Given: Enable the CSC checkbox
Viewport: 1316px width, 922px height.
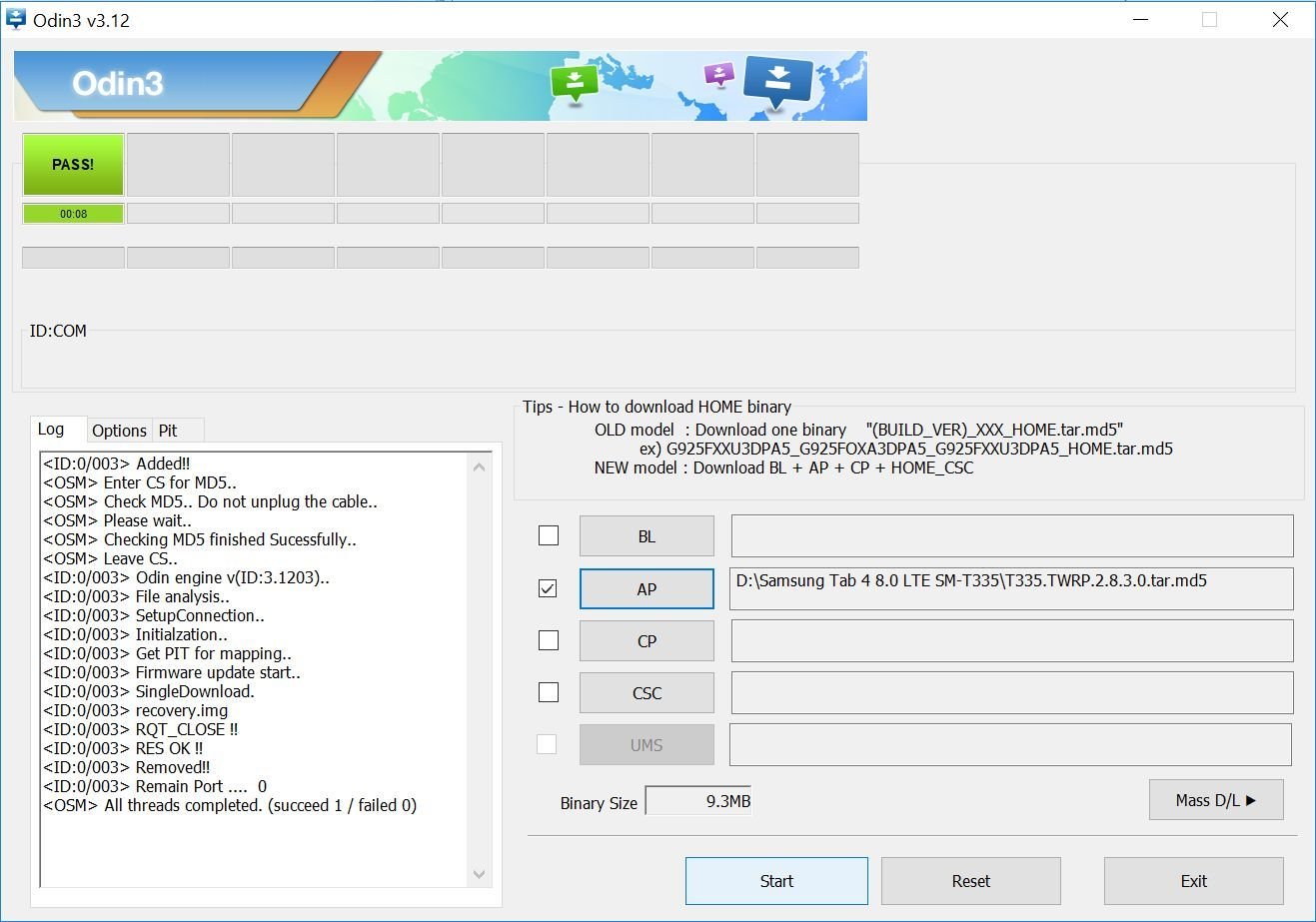Looking at the screenshot, I should click(549, 691).
